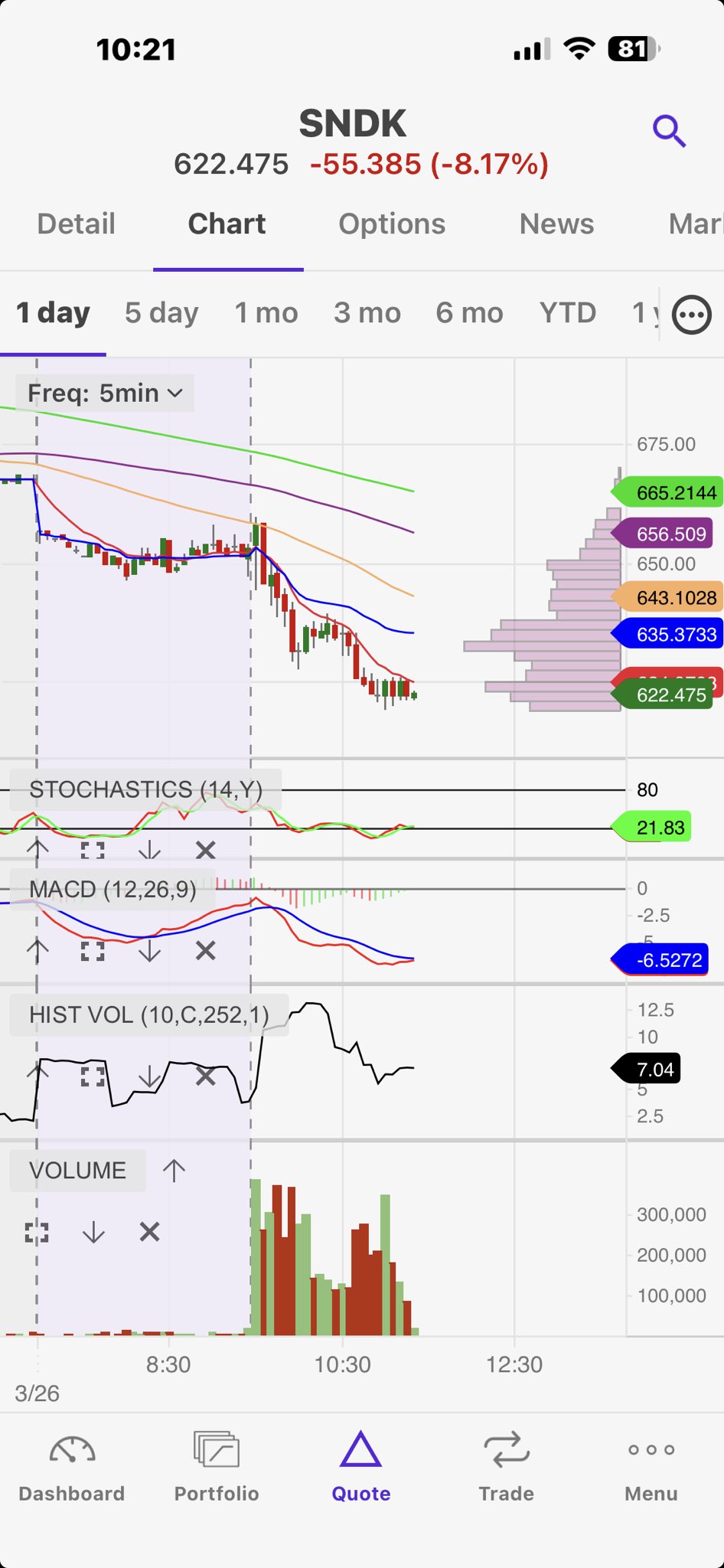Move the Stochastics study up with its arrow
This screenshot has width=724, height=1568.
click(38, 850)
